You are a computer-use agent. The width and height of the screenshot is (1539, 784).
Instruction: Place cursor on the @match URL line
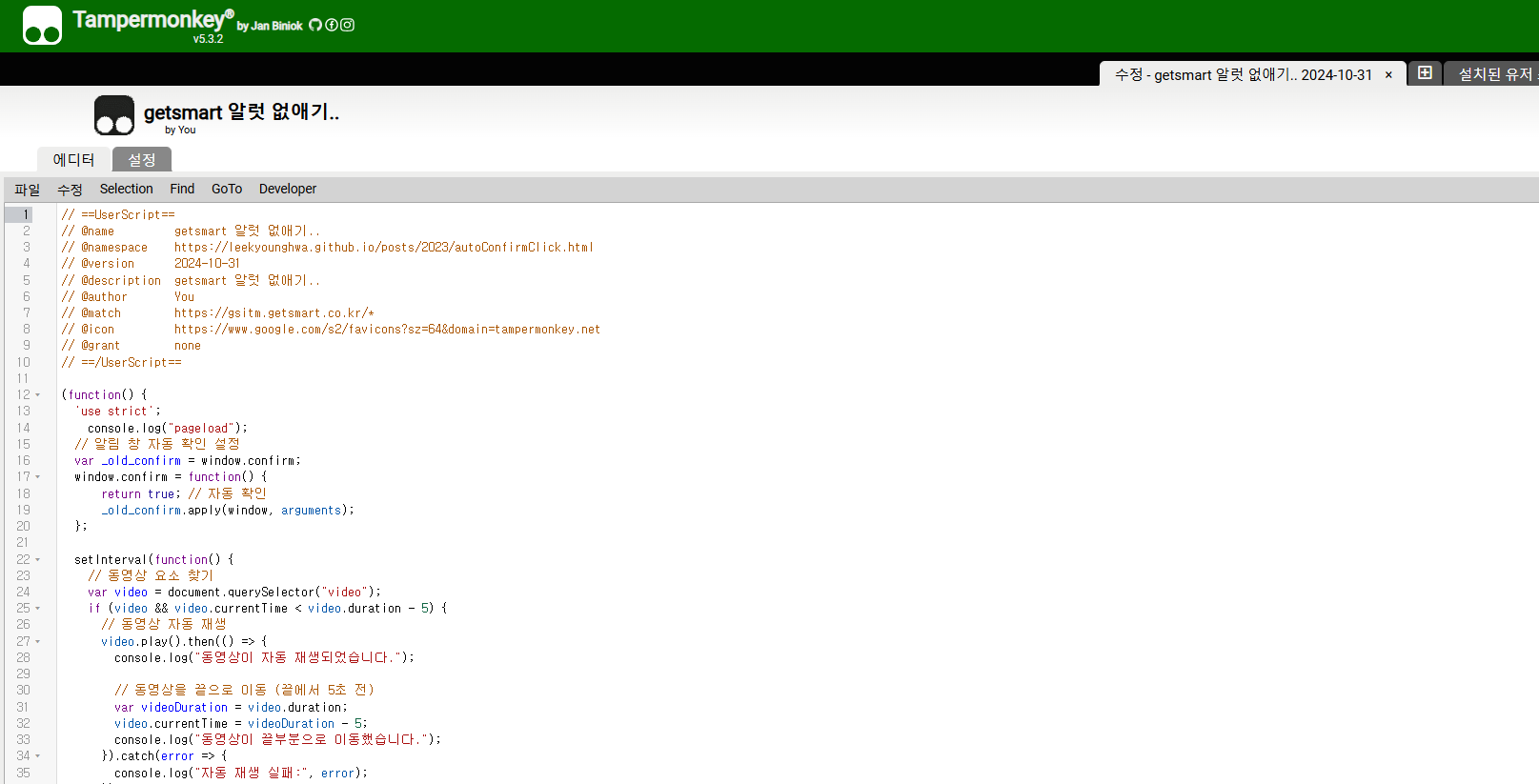point(274,313)
